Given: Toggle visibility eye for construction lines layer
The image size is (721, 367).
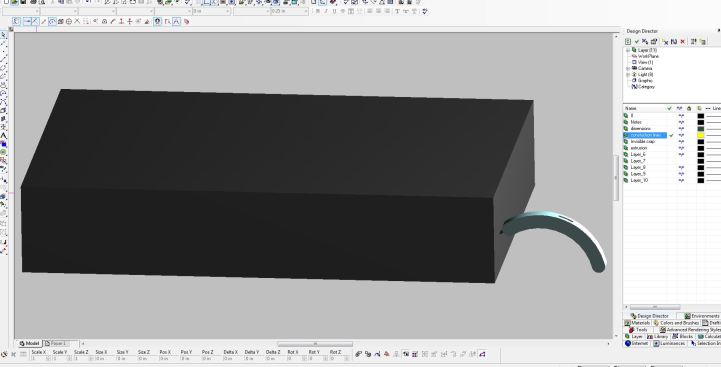Looking at the screenshot, I should [x=681, y=135].
